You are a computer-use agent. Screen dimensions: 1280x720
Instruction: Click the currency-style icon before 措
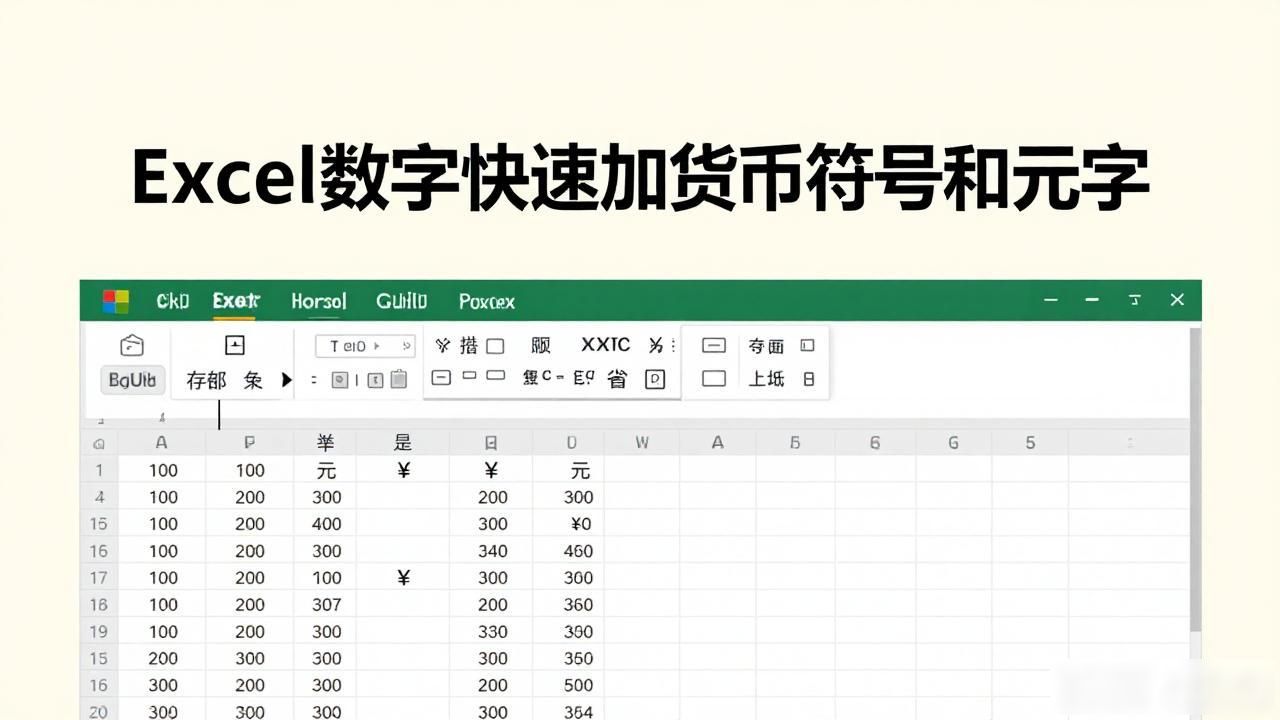(x=443, y=346)
